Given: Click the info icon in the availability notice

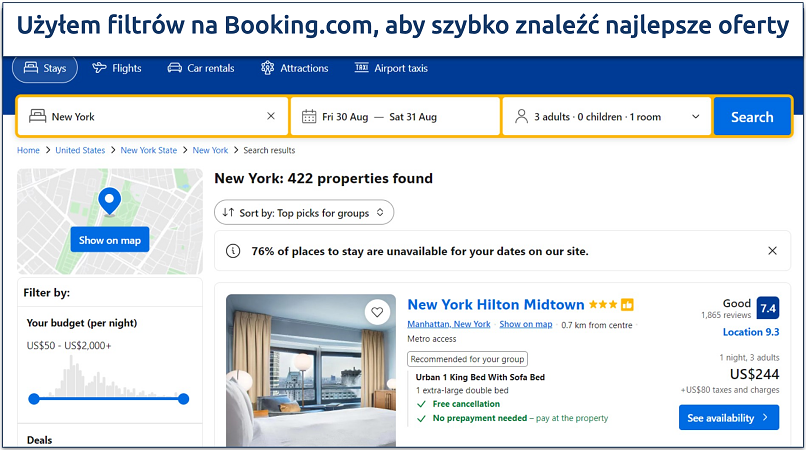Looking at the screenshot, I should click(233, 251).
